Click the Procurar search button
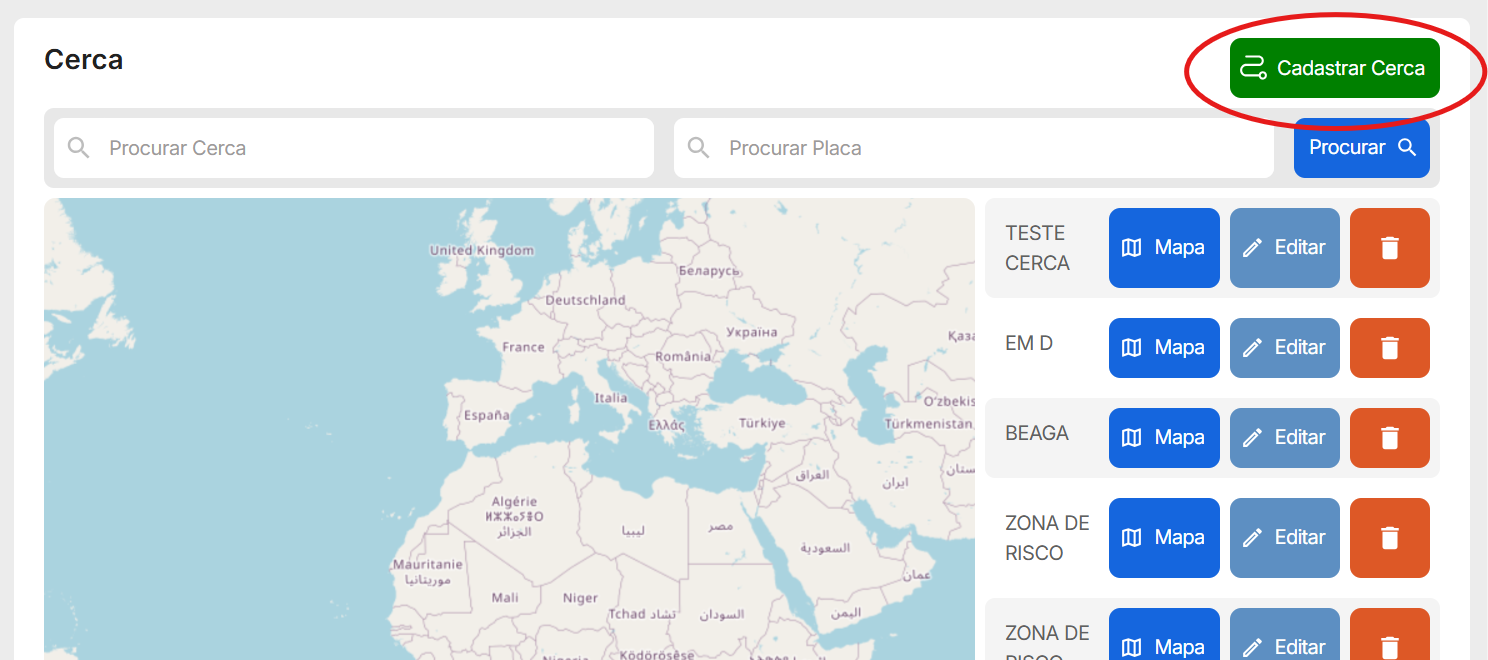This screenshot has height=660, width=1488. coord(1361,148)
